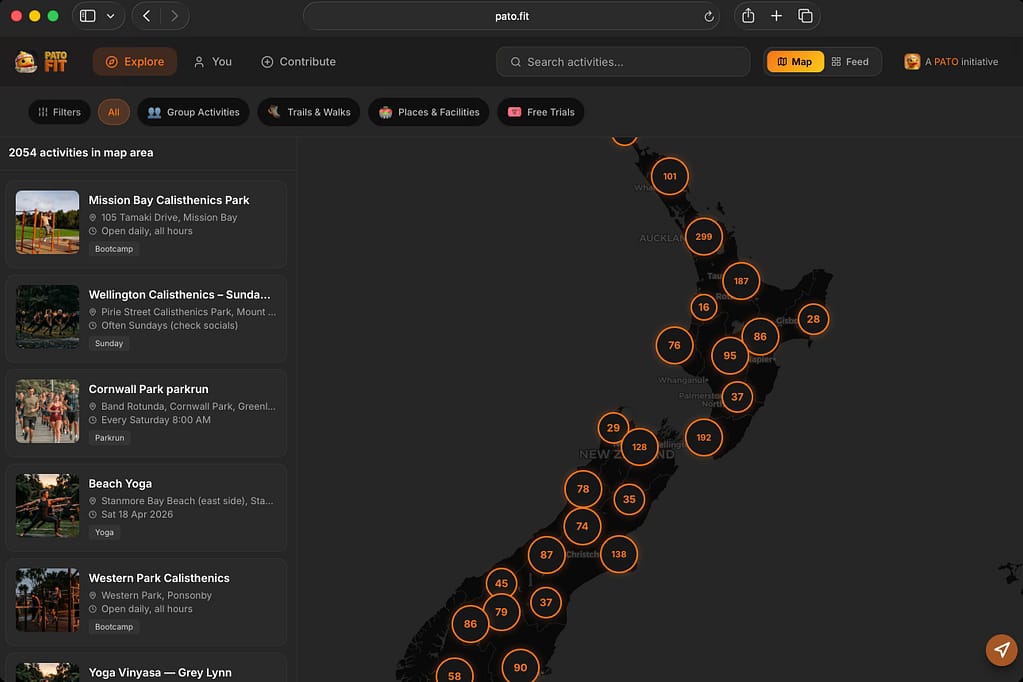Go back in Safari history

pos(147,16)
